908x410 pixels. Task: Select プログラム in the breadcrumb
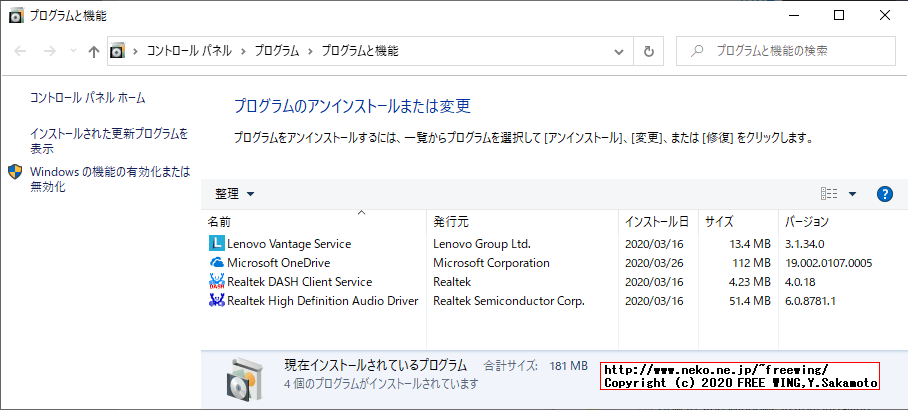(277, 51)
